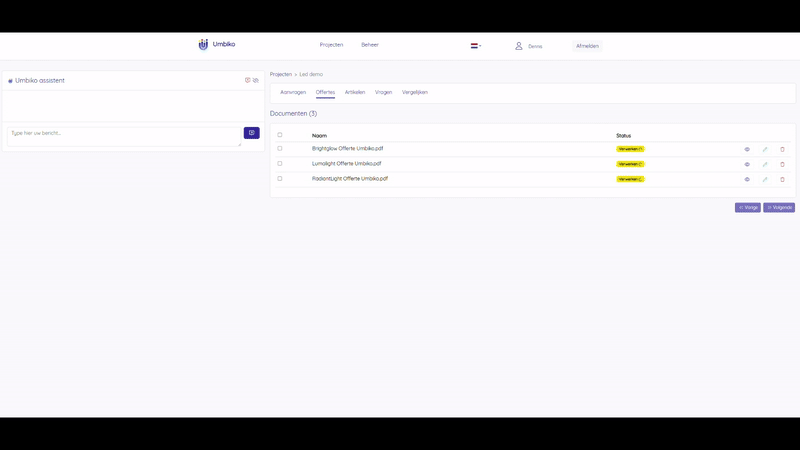Click the message input field 'Type hier uw bericht'

[x=124, y=137]
